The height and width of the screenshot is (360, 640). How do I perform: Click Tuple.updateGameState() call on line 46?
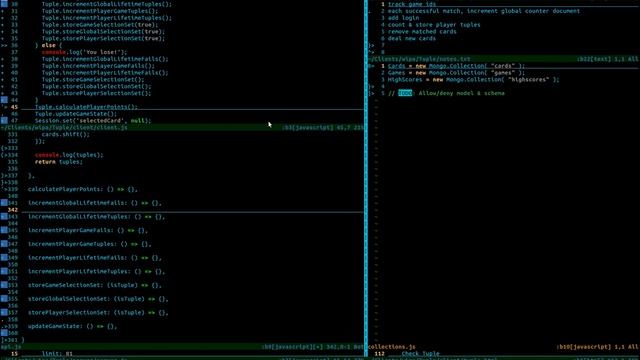tap(76, 114)
